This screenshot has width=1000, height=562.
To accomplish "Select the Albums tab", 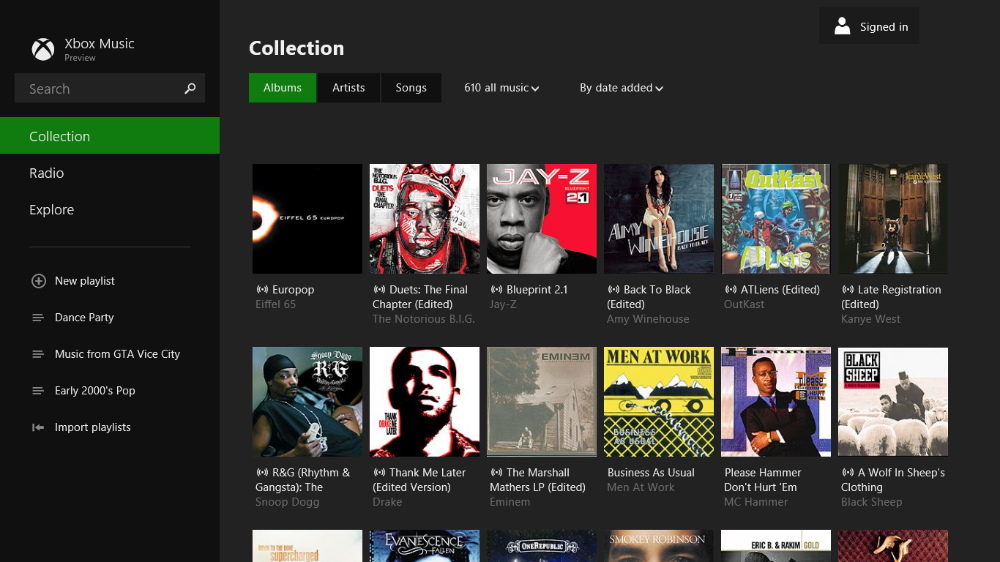I will pos(283,87).
